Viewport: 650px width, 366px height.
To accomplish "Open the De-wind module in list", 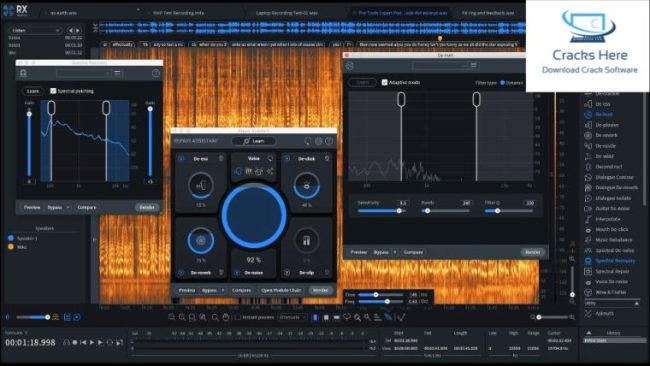I will click(x=599, y=156).
